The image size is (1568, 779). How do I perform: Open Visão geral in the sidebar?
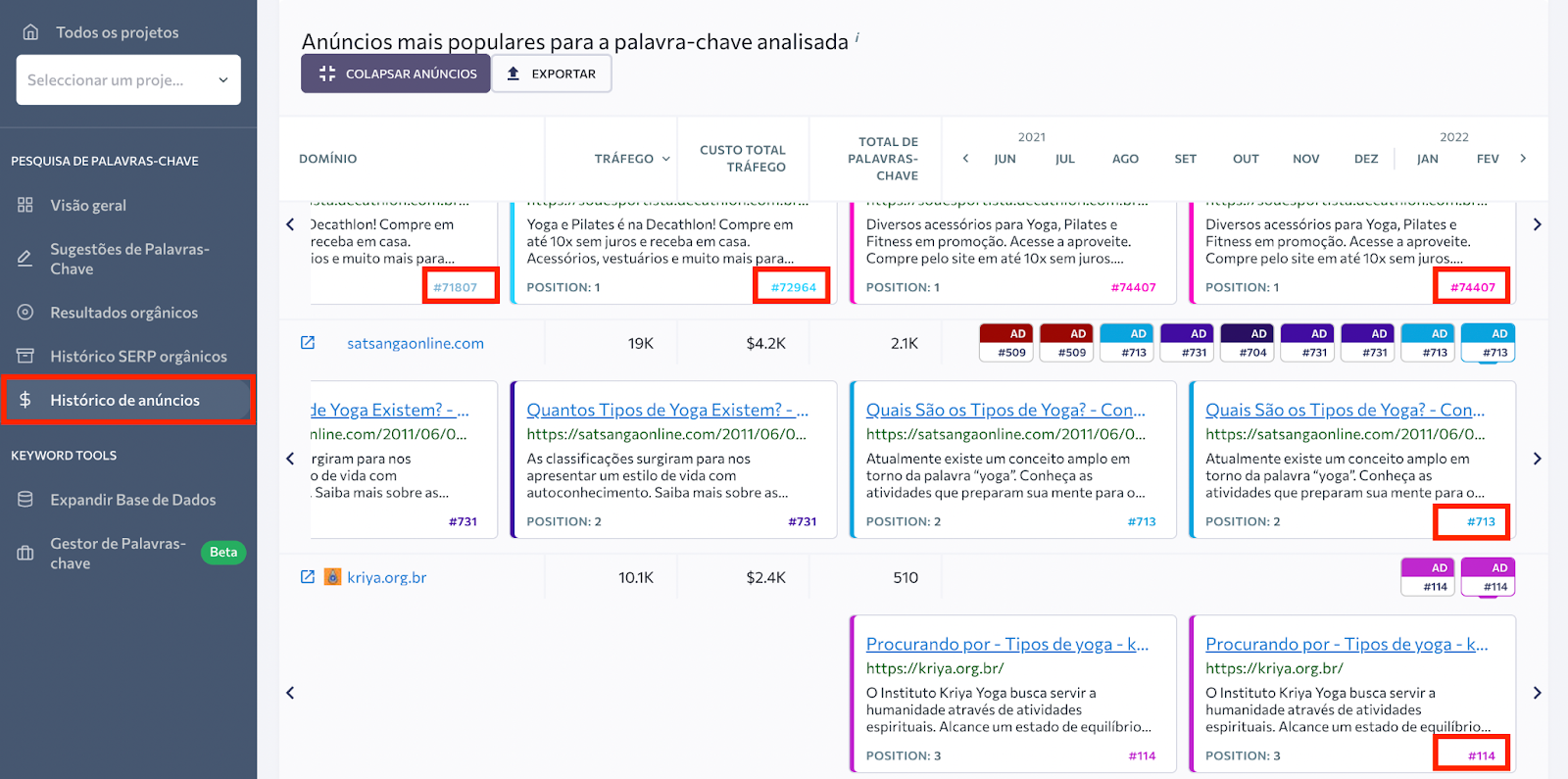pos(88,205)
